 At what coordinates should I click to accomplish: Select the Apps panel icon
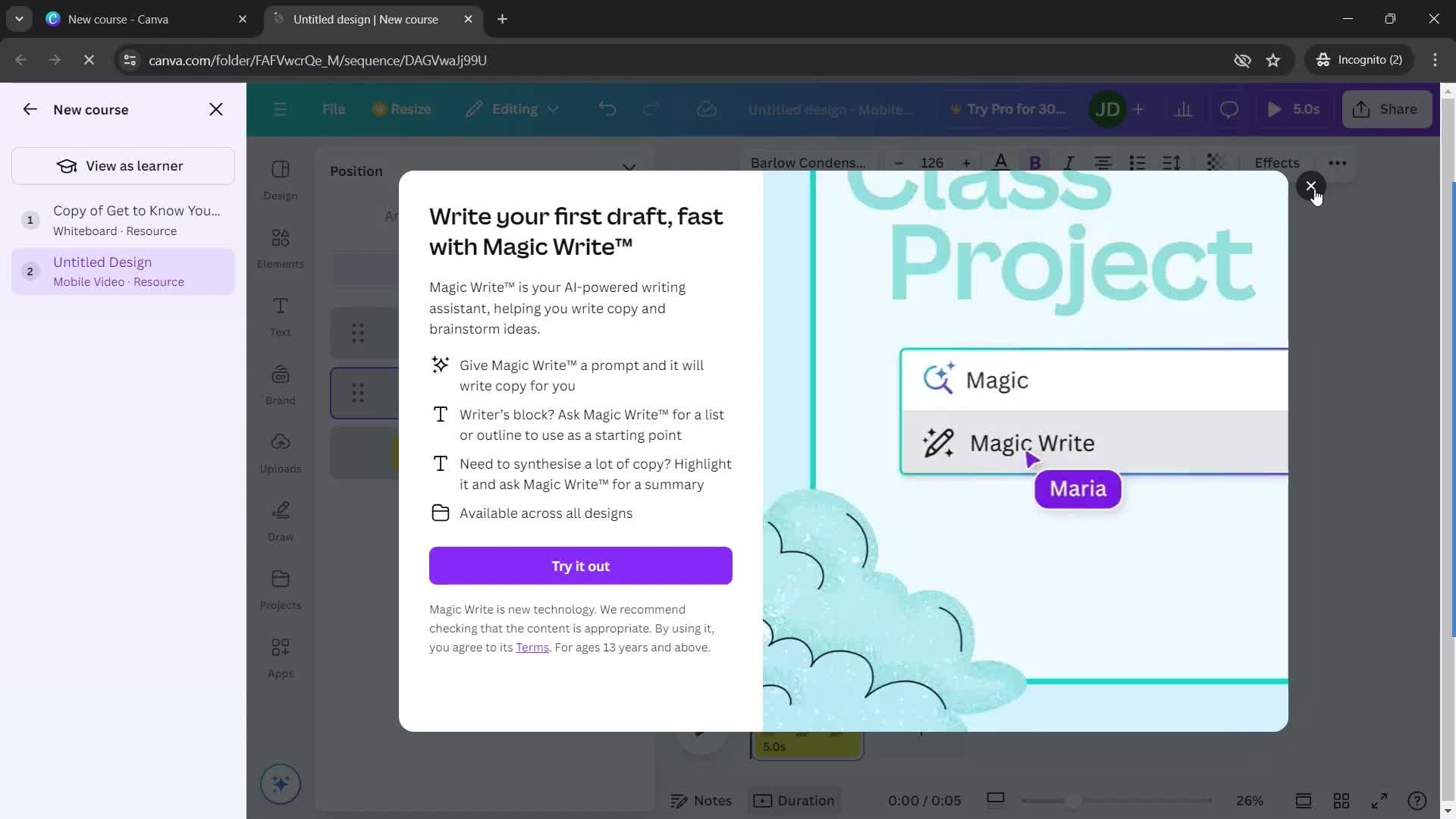(280, 650)
